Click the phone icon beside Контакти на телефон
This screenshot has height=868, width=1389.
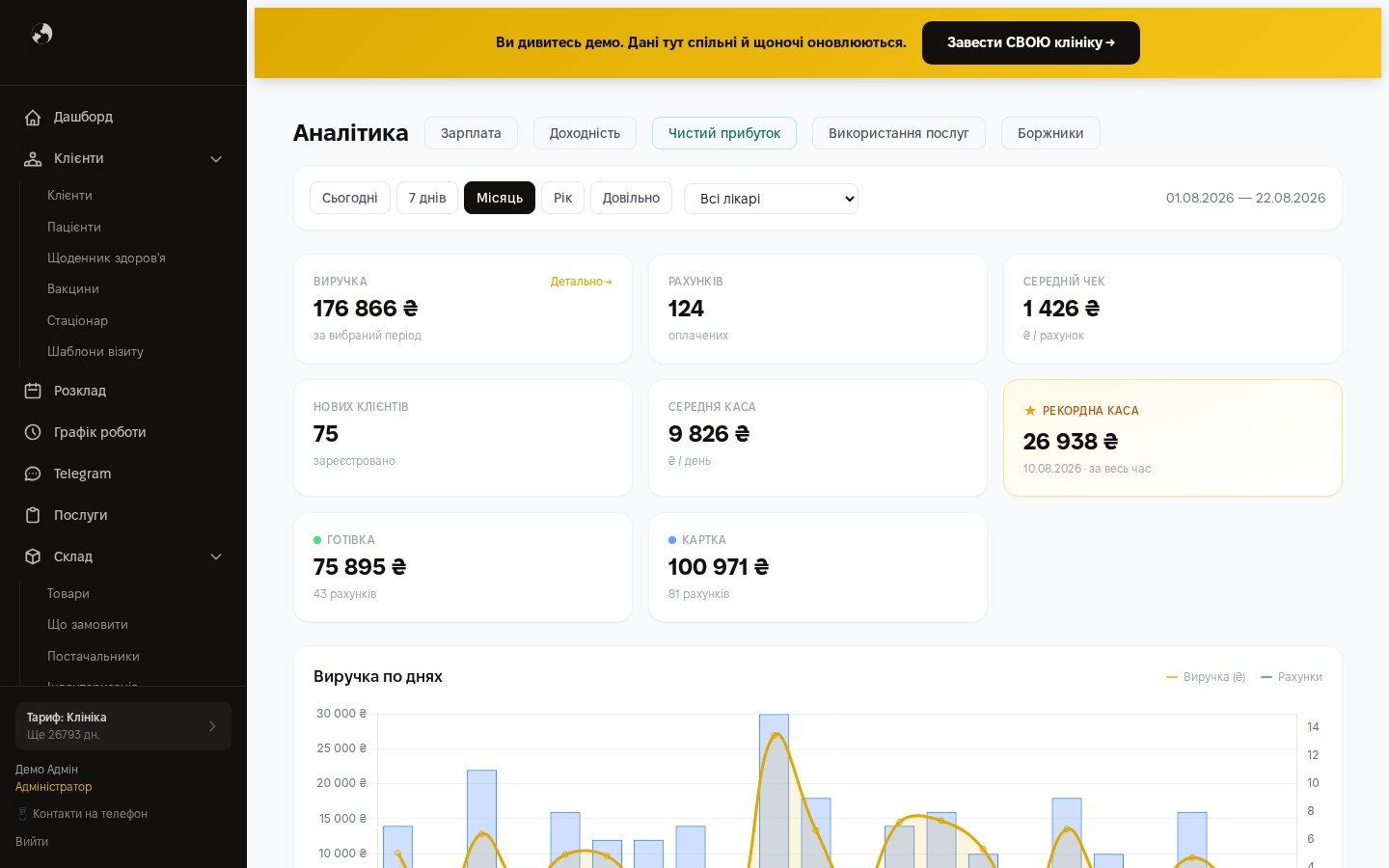pos(22,814)
